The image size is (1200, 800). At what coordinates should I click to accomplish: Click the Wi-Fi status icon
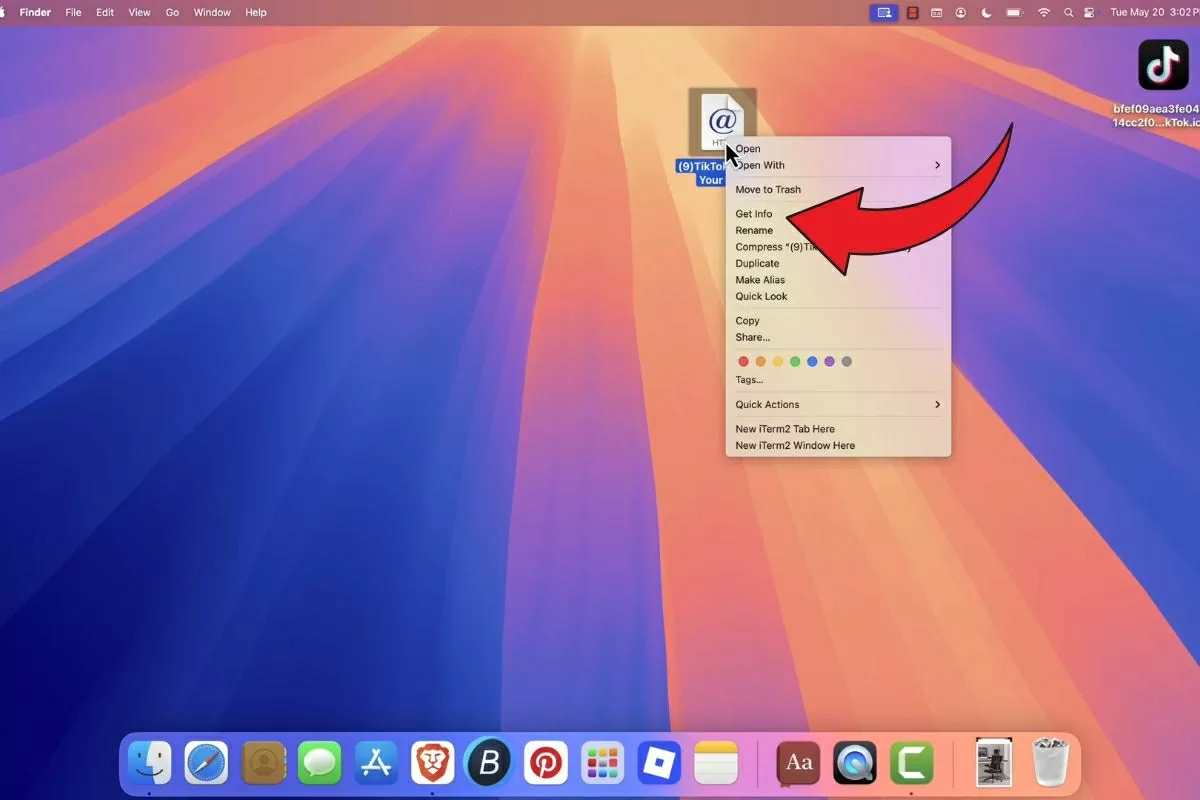pos(1043,13)
